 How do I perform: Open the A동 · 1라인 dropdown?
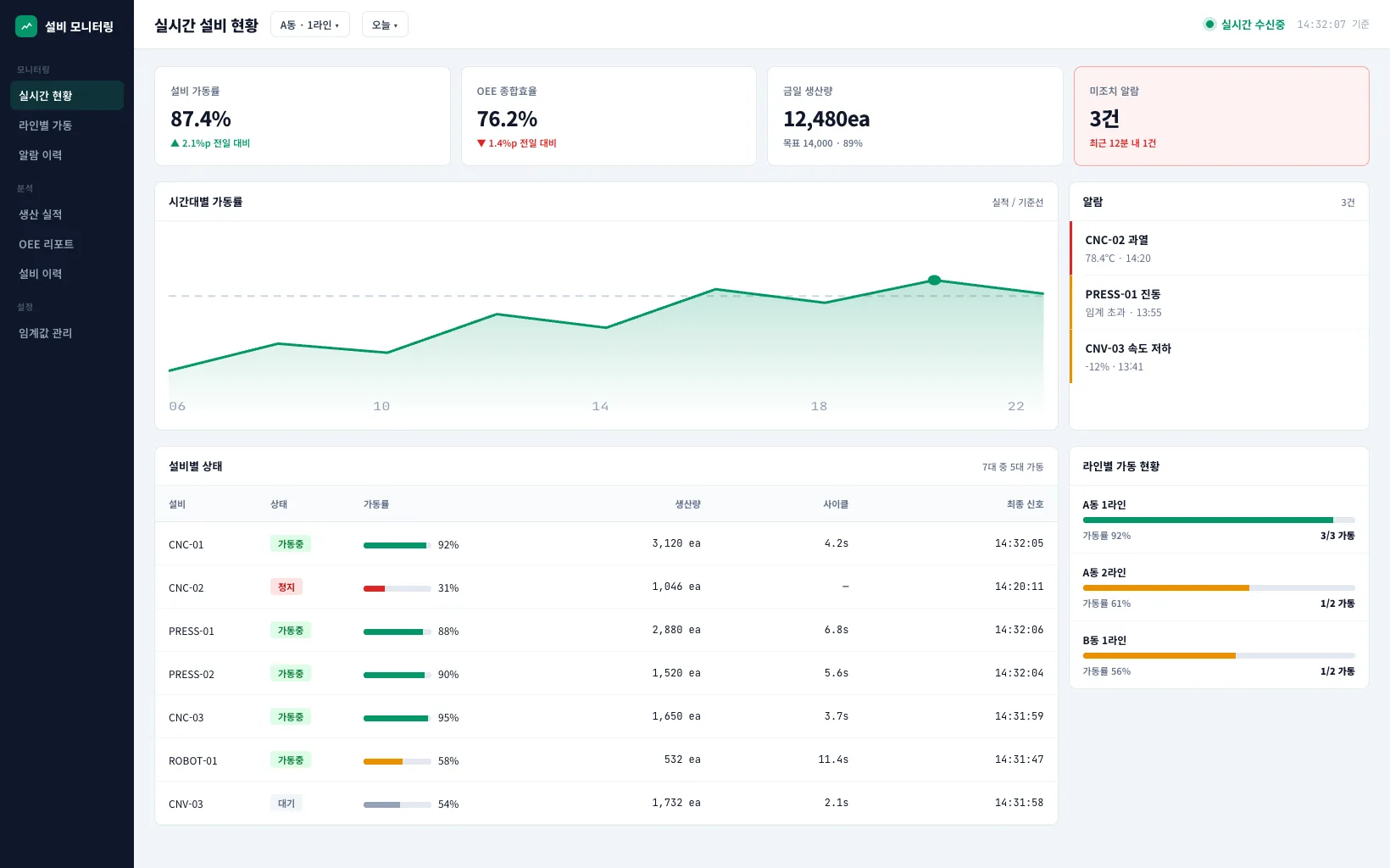point(310,25)
